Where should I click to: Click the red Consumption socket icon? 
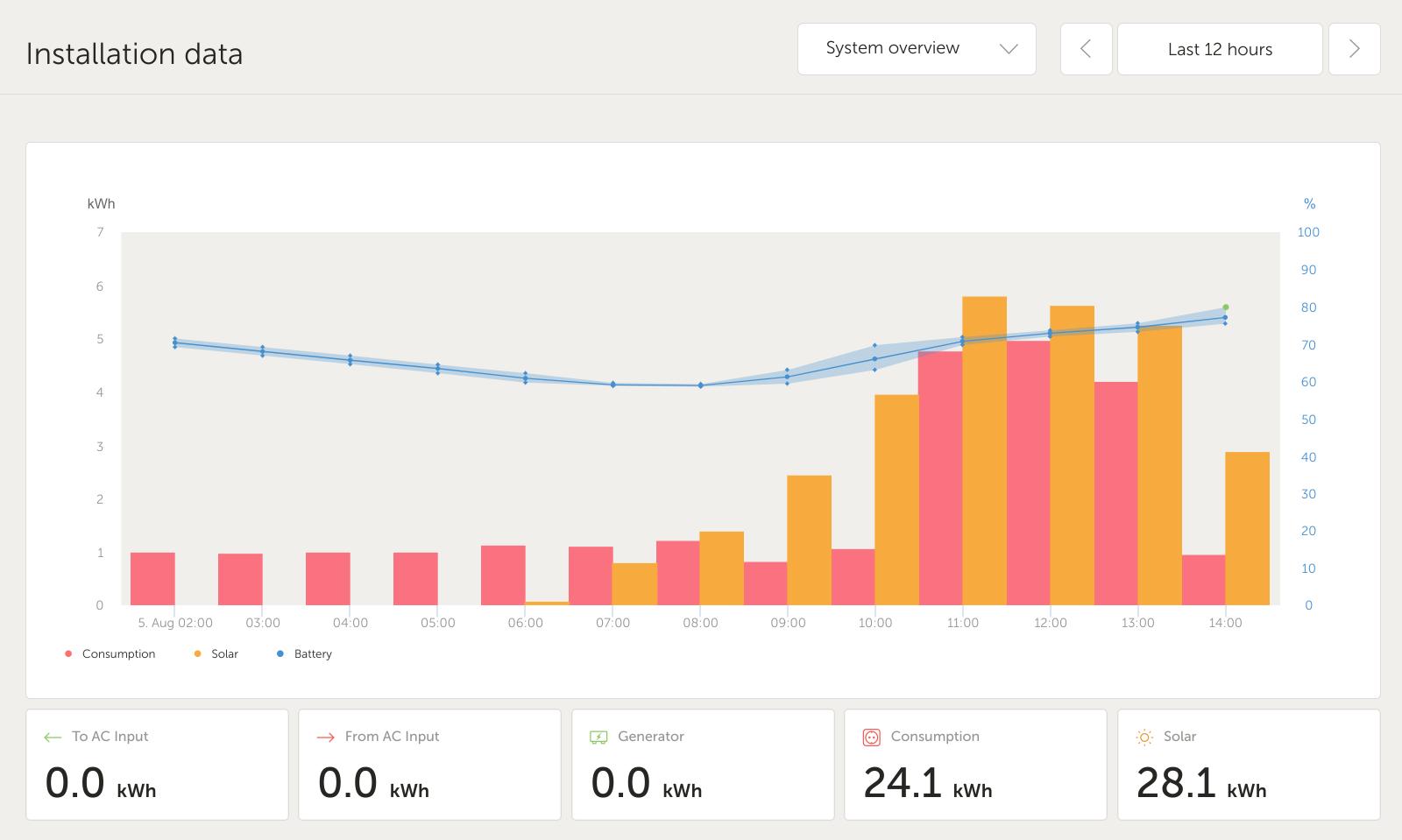[x=871, y=738]
